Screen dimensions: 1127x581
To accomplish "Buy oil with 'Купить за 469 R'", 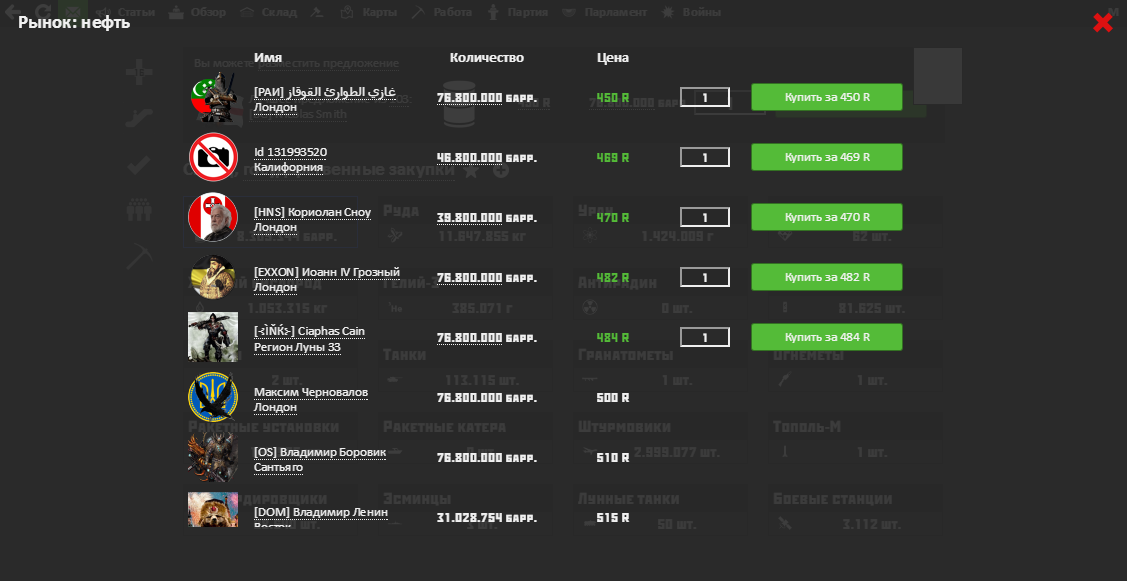I will tap(826, 157).
